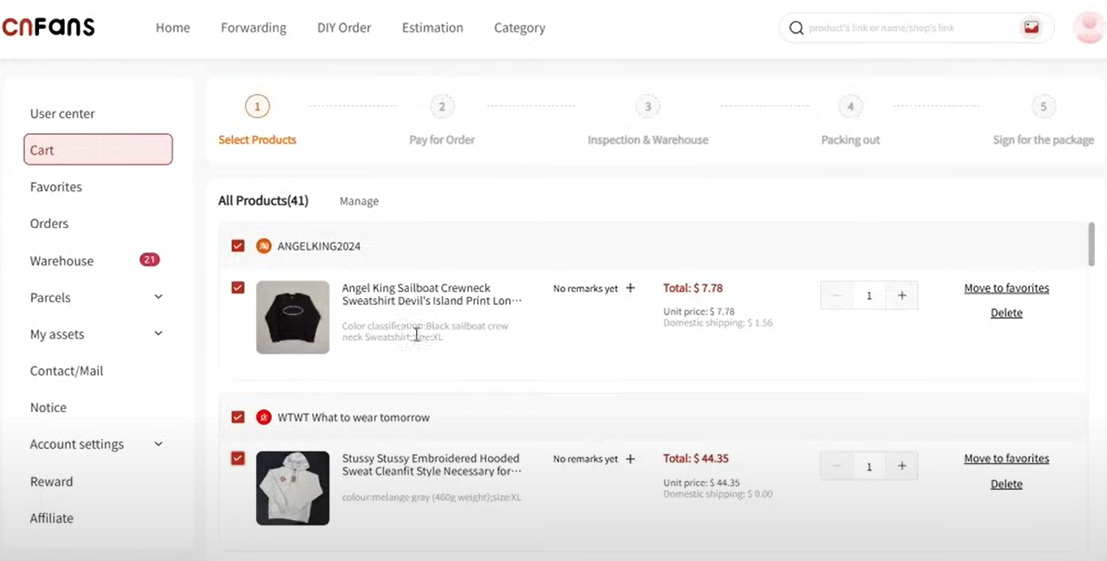This screenshot has width=1107, height=561.
Task: Click ANGELKING2024 shop icon
Action: pyautogui.click(x=263, y=246)
